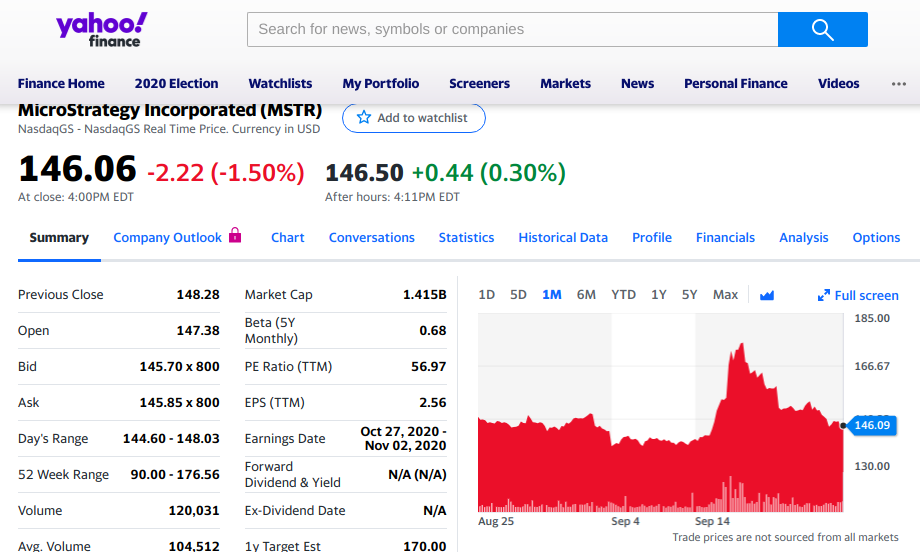Select the 1D chart range
This screenshot has height=552, width=920.
487,295
